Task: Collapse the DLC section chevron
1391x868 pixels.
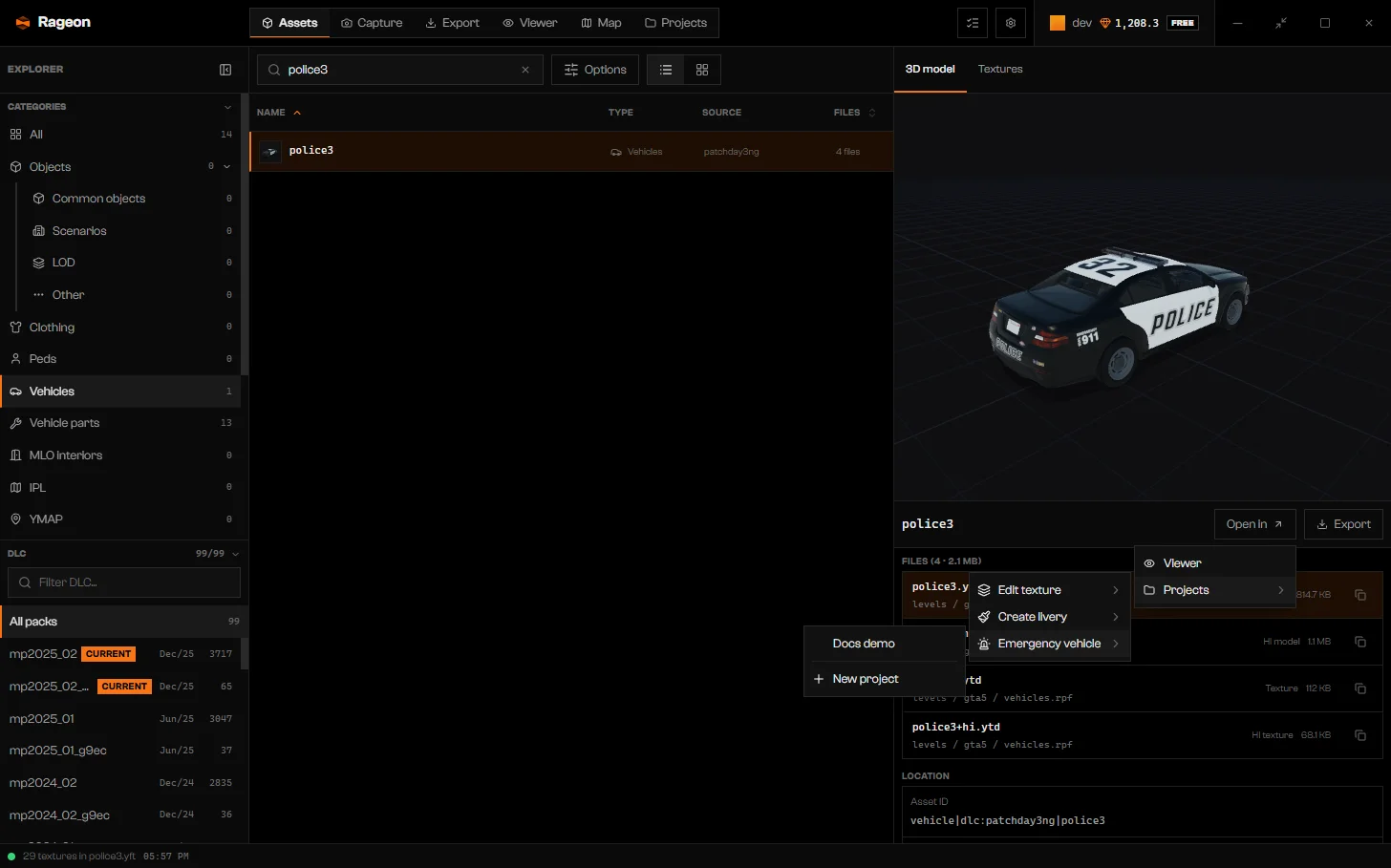Action: [235, 554]
